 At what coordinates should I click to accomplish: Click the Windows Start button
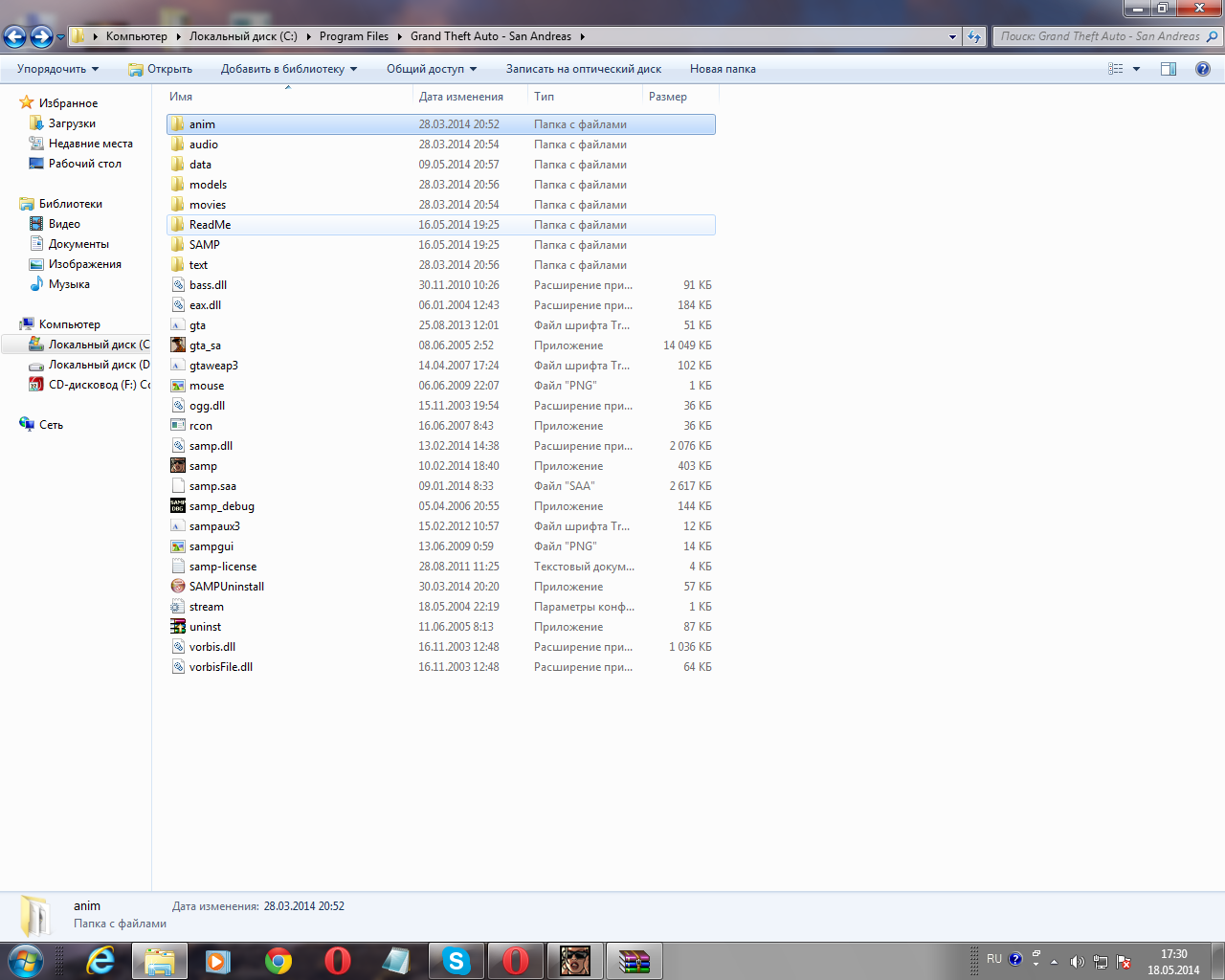[25, 961]
